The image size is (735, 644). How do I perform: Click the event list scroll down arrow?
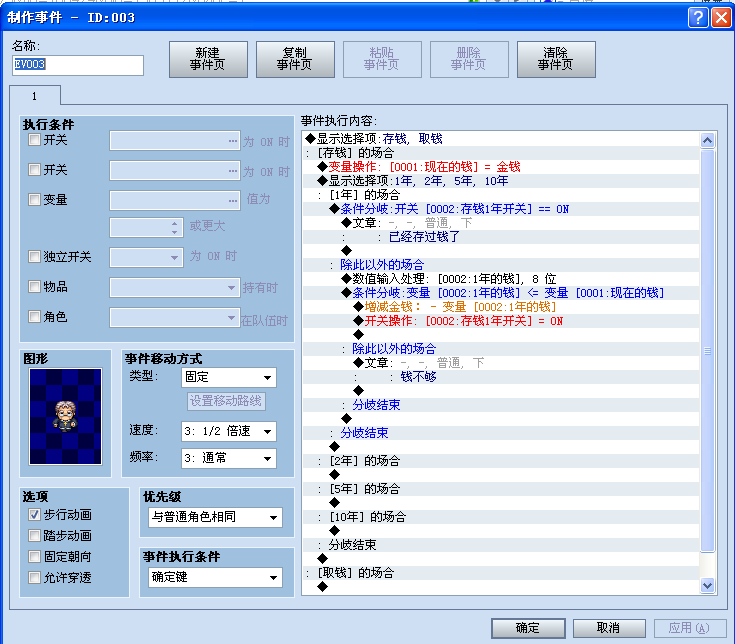pyautogui.click(x=707, y=585)
